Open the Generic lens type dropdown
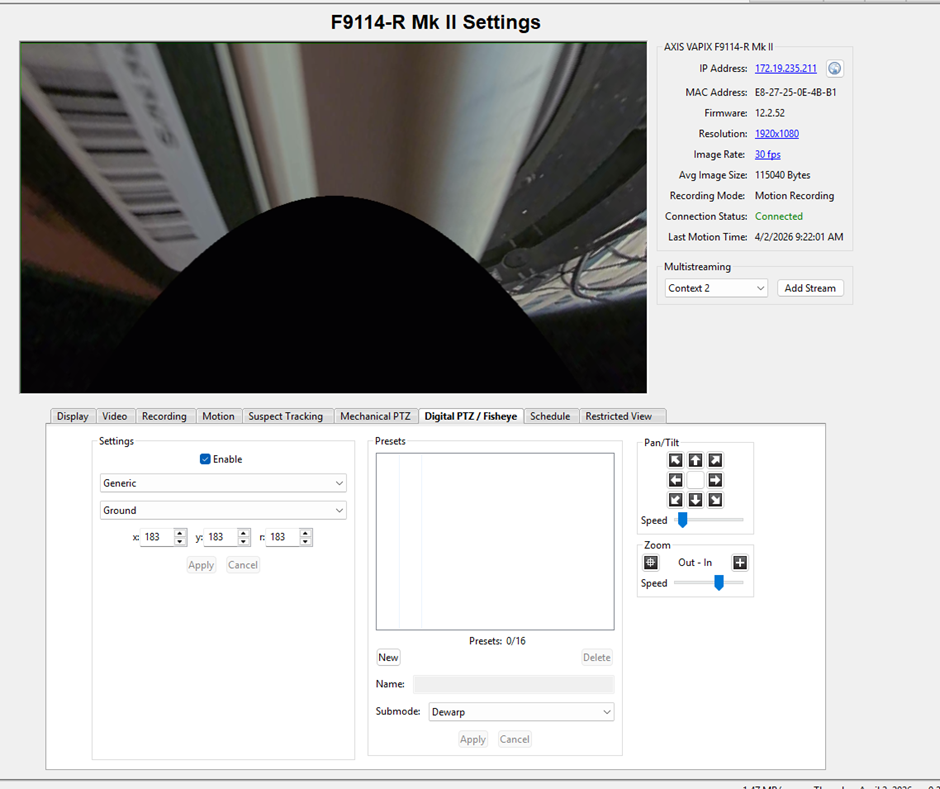Screen dimensions: 940x789 223,483
